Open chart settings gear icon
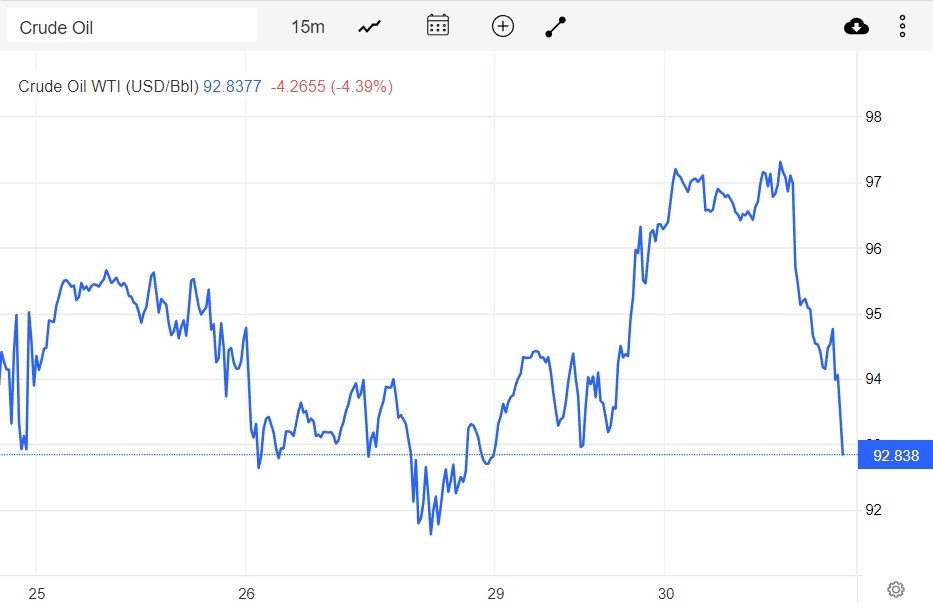933x611 pixels. coord(896,588)
